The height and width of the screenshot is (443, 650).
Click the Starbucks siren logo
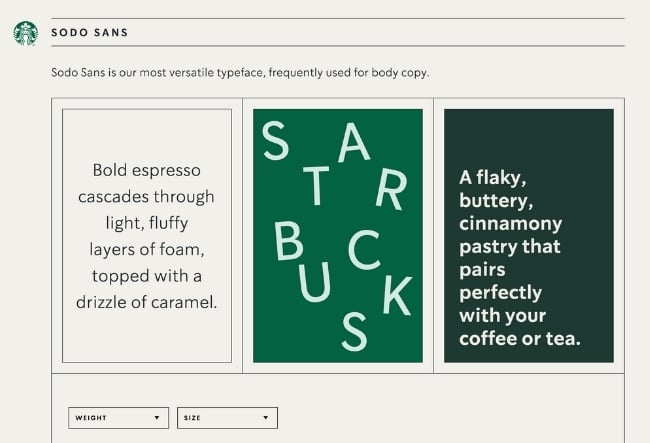[x=26, y=33]
